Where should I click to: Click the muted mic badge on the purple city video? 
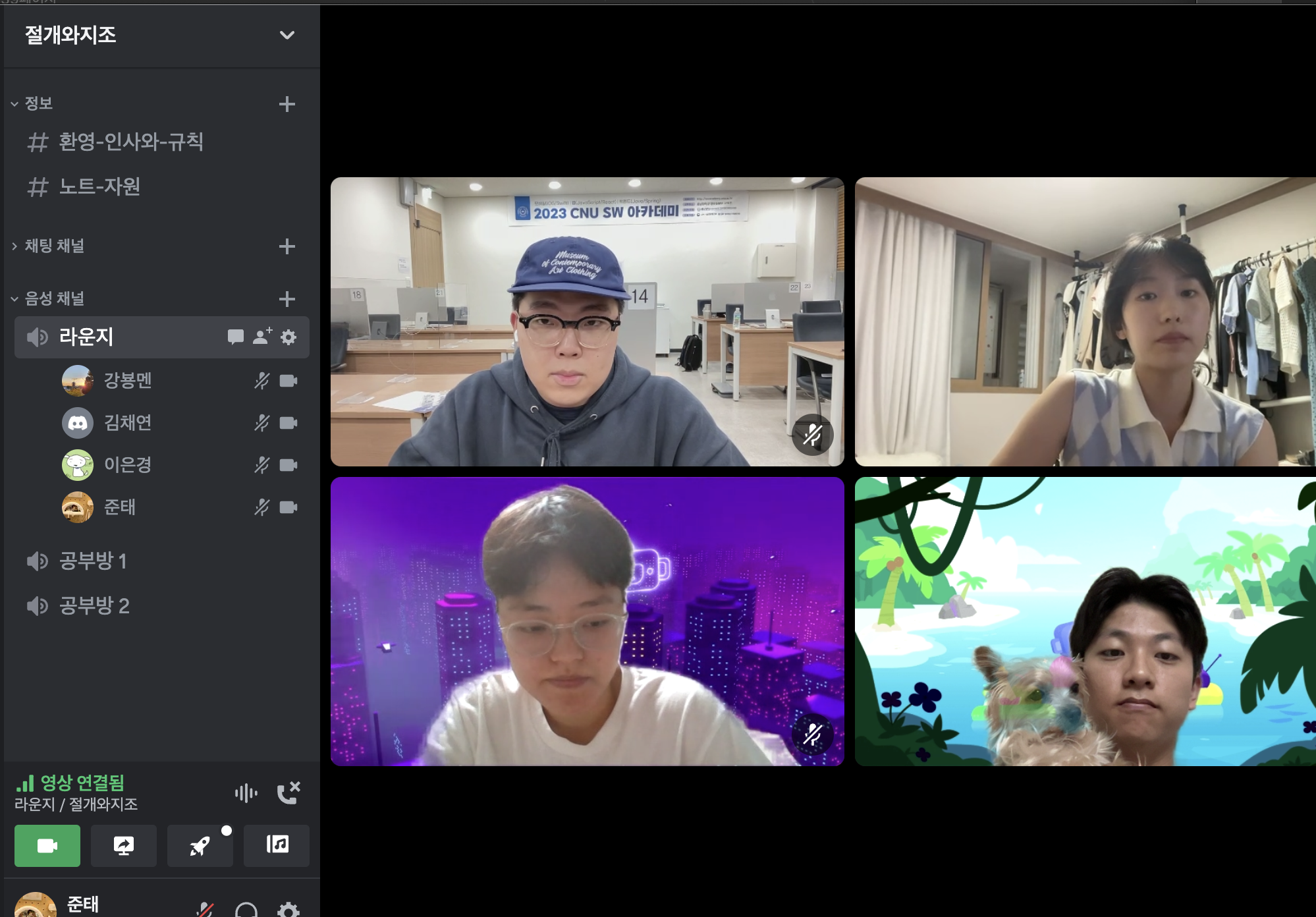point(813,734)
